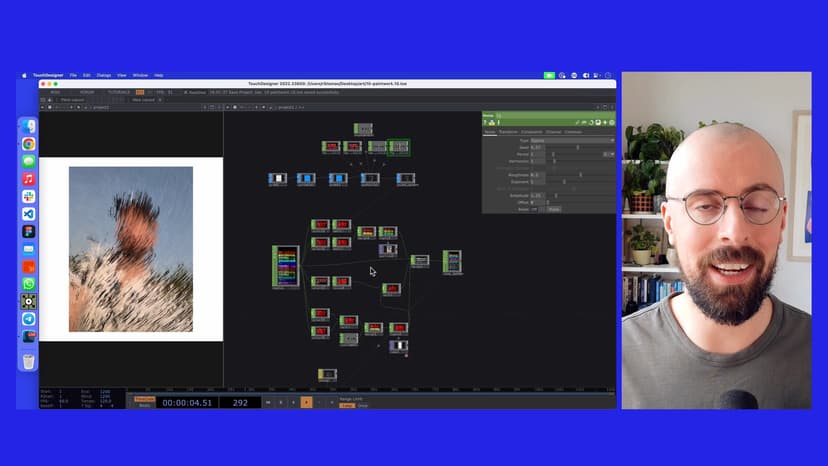Click the comment icon in parameter header
Image resolution: width=828 pixels, height=466 pixels.
tap(584, 122)
